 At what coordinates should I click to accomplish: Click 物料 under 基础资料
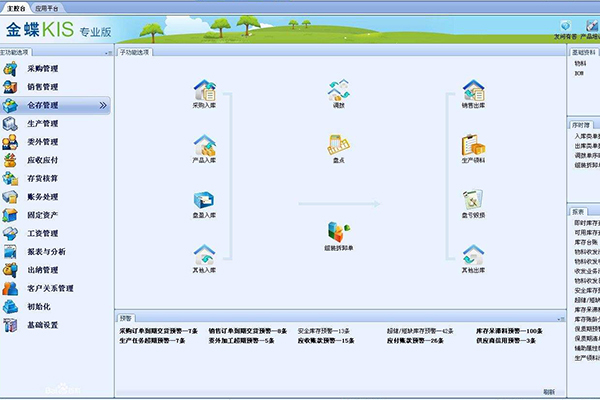pos(580,63)
